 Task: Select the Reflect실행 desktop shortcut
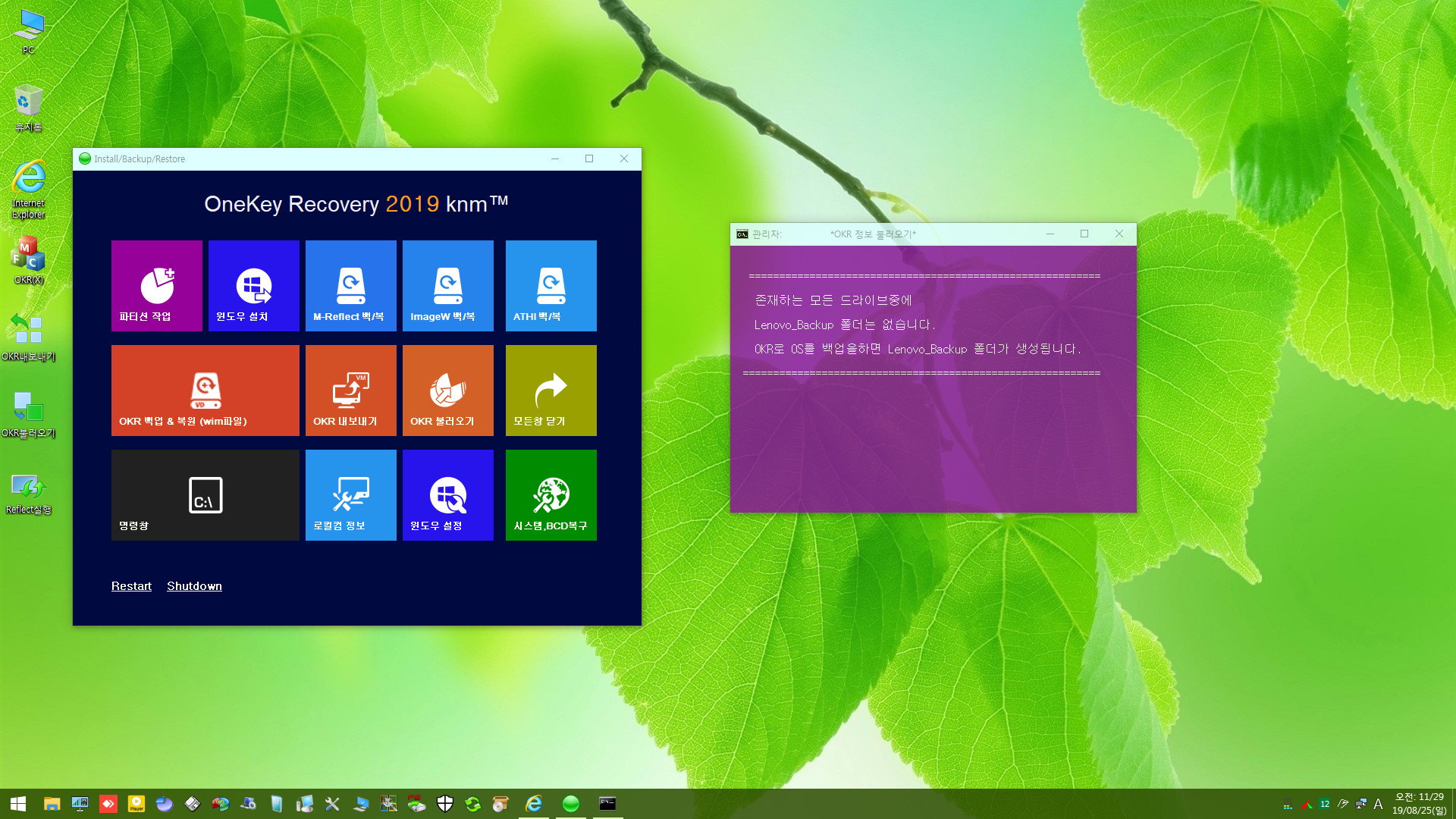(x=29, y=494)
